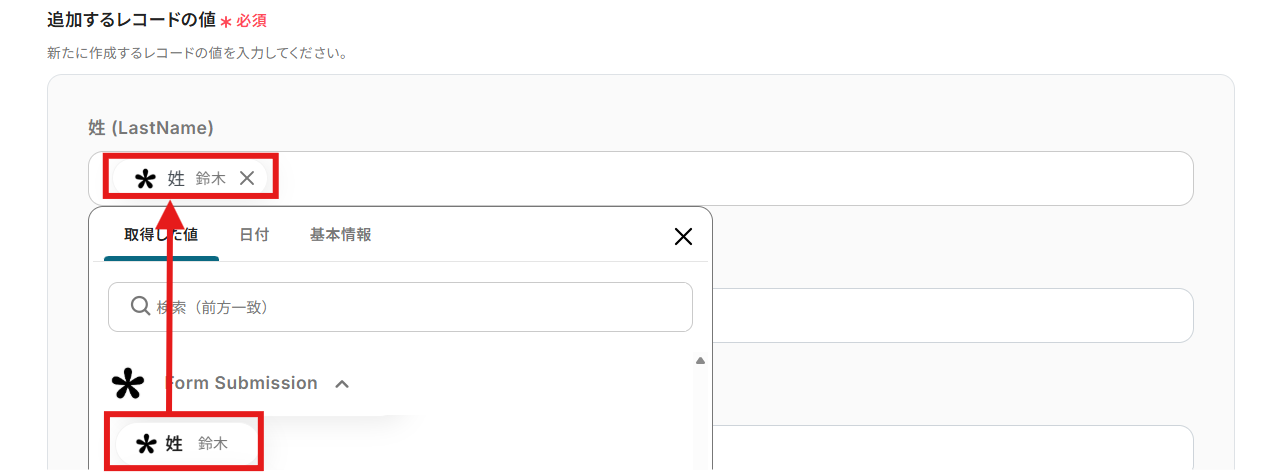Viewport: 1270px width, 472px height.
Task: Collapse the Form Submission section via its chevron
Action: [342, 383]
